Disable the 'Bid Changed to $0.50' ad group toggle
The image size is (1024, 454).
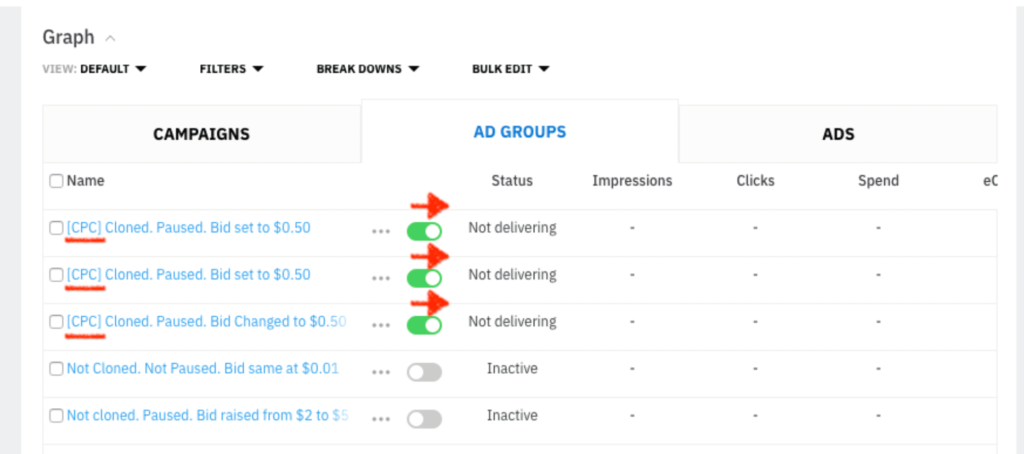(x=424, y=324)
